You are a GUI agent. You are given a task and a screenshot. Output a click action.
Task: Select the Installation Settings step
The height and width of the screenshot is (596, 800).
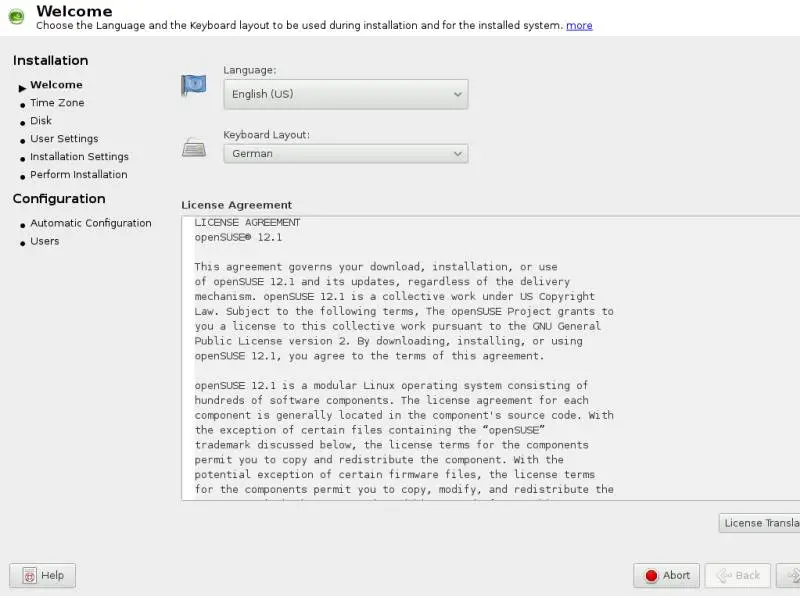[79, 157]
